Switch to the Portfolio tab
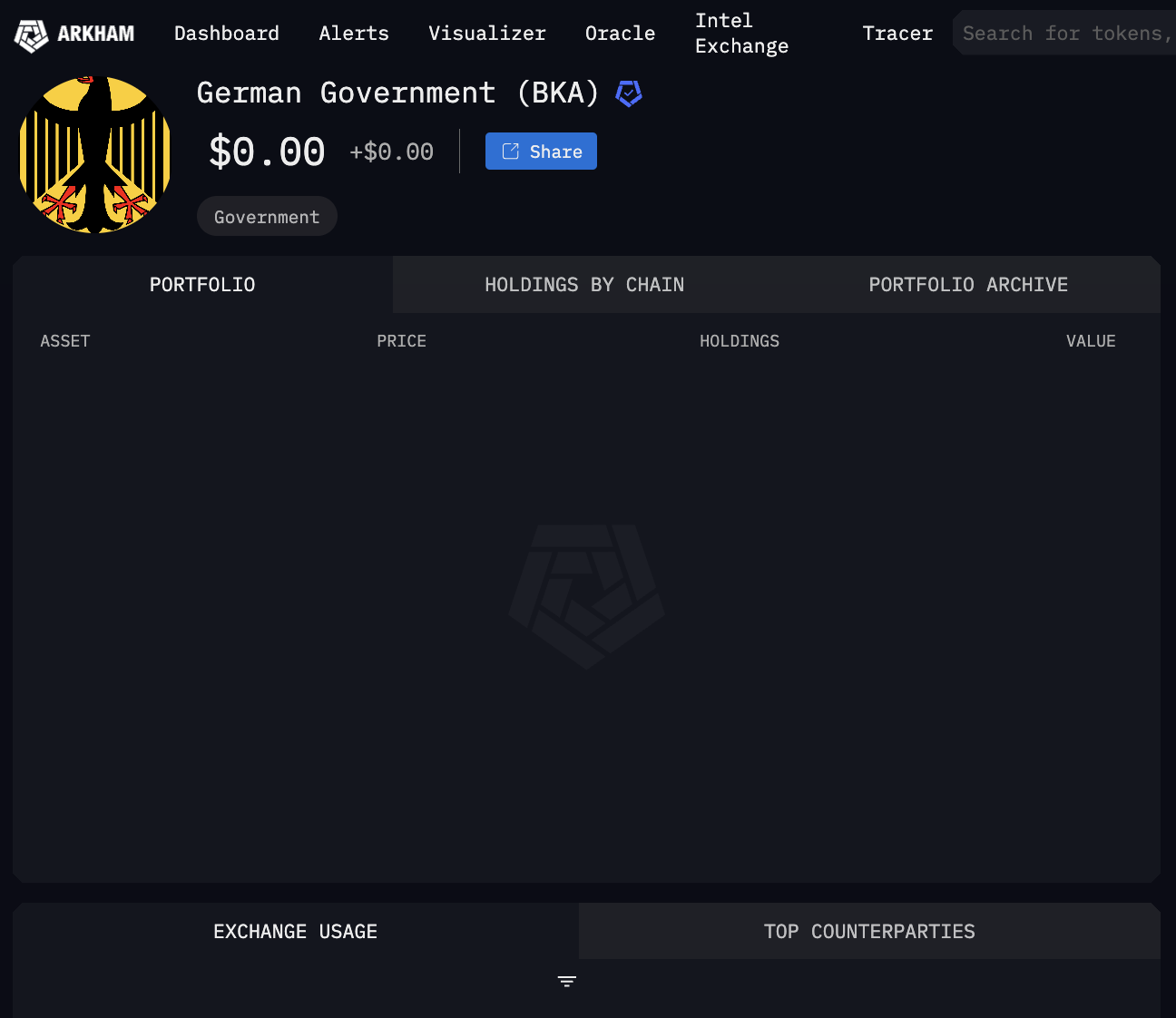Screen dimensions: 1176x1018 tap(202, 285)
